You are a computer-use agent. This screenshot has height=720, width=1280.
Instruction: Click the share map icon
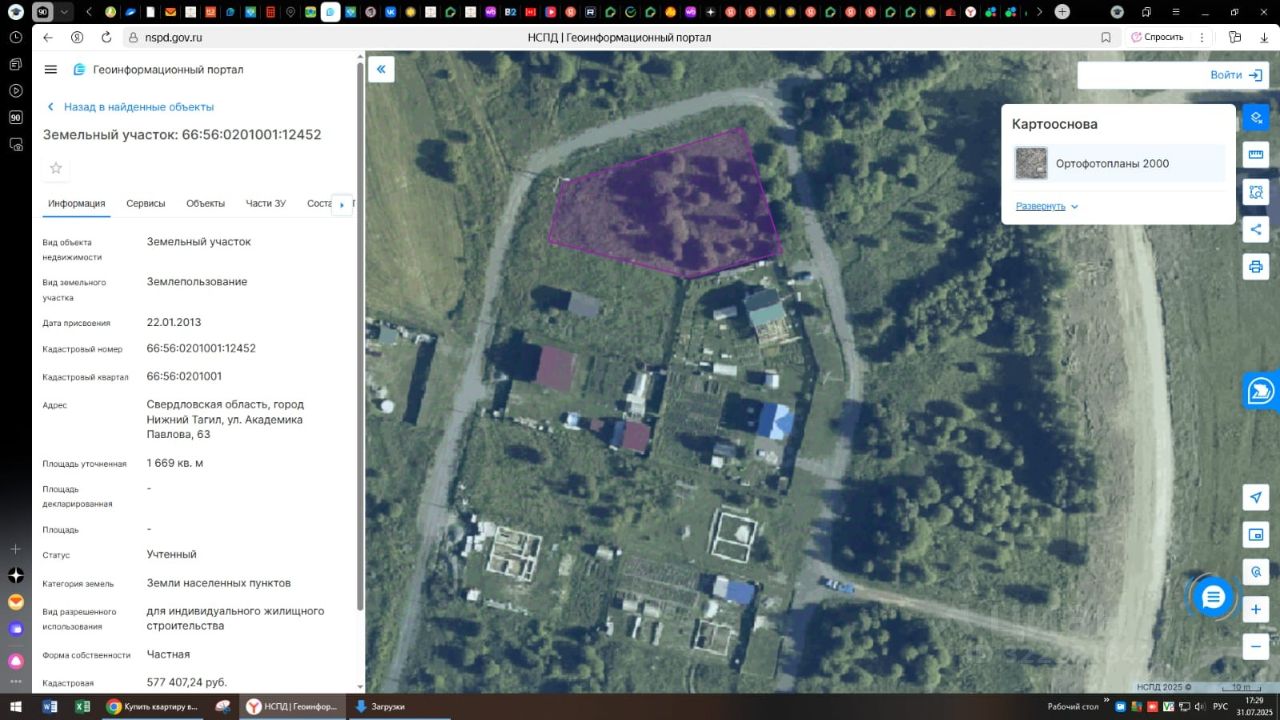[x=1256, y=229]
